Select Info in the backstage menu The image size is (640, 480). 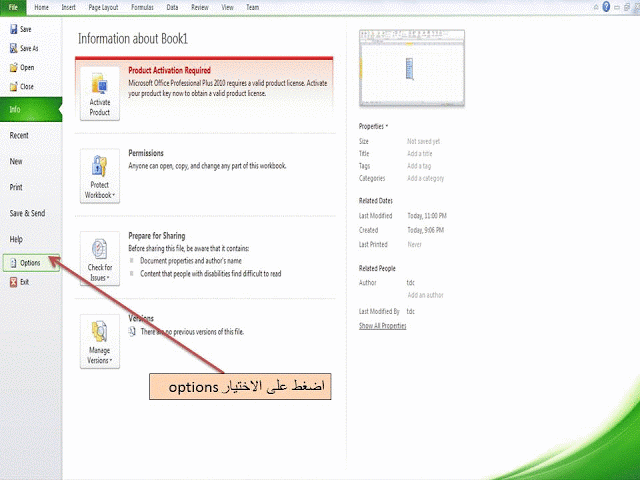(31, 109)
